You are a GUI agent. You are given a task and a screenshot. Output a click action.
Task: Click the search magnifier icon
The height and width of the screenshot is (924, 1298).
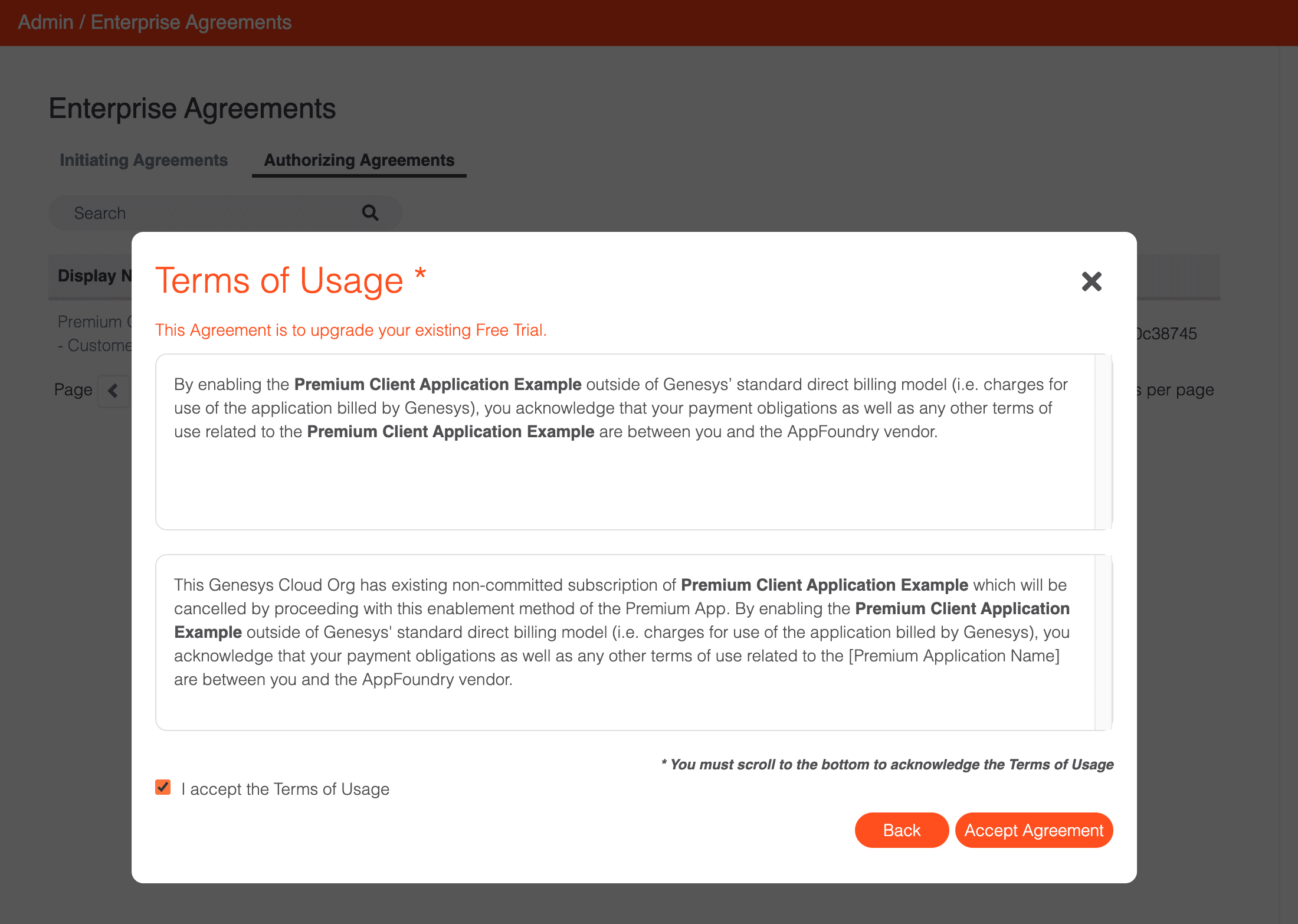[x=370, y=213]
